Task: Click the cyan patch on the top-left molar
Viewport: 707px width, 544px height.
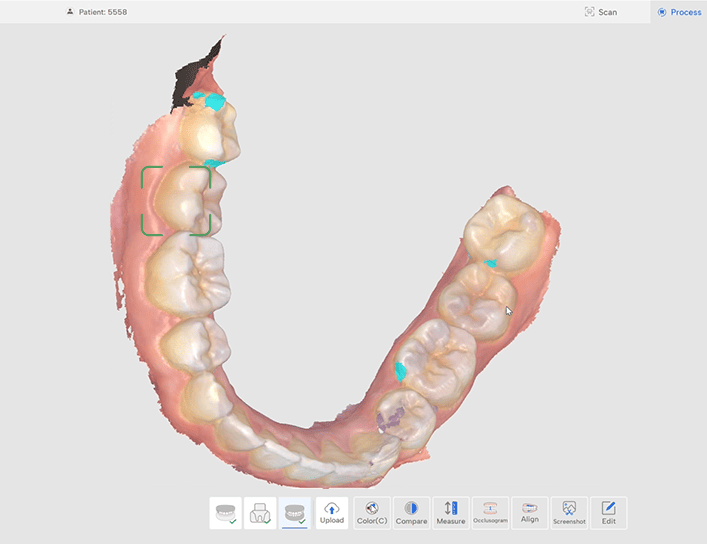Action: [211, 100]
